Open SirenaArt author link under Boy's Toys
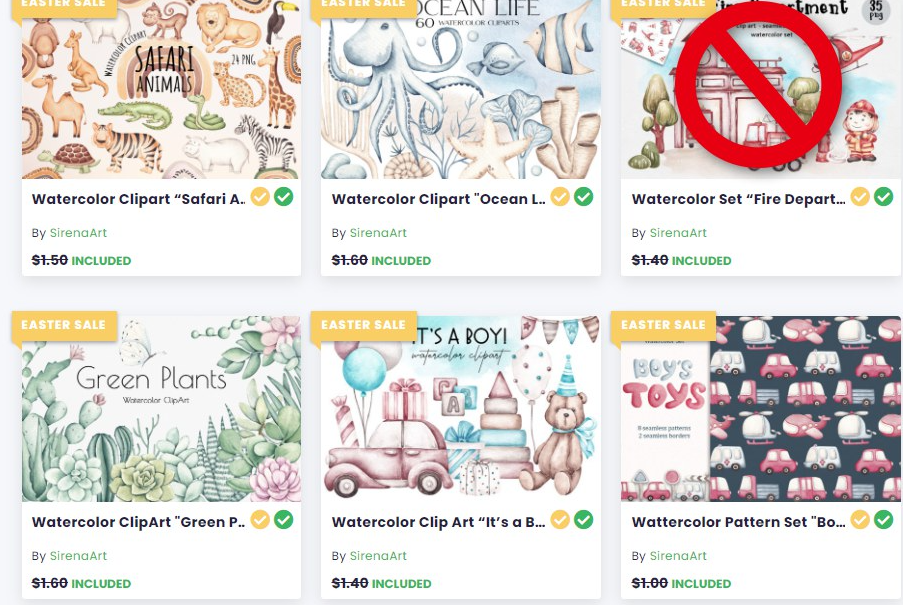Screen dimensions: 903x605 click(678, 556)
